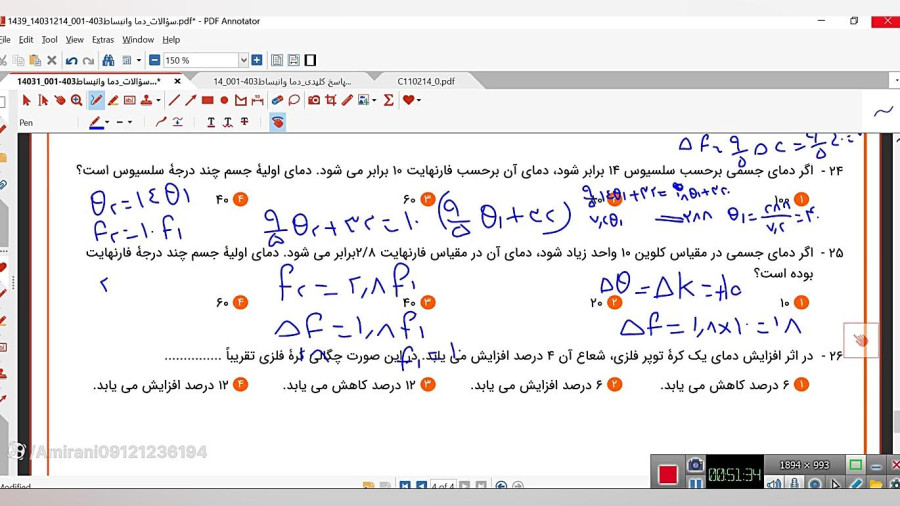Click the zoom out minus button
The image size is (900, 506).
pos(154,60)
